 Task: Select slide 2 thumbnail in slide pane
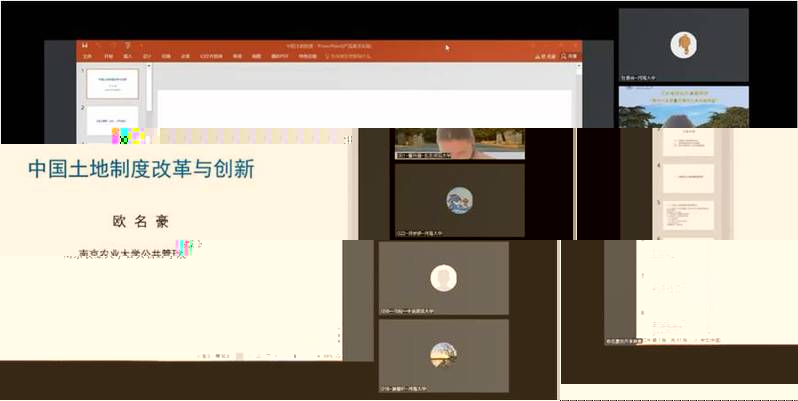tap(112, 122)
